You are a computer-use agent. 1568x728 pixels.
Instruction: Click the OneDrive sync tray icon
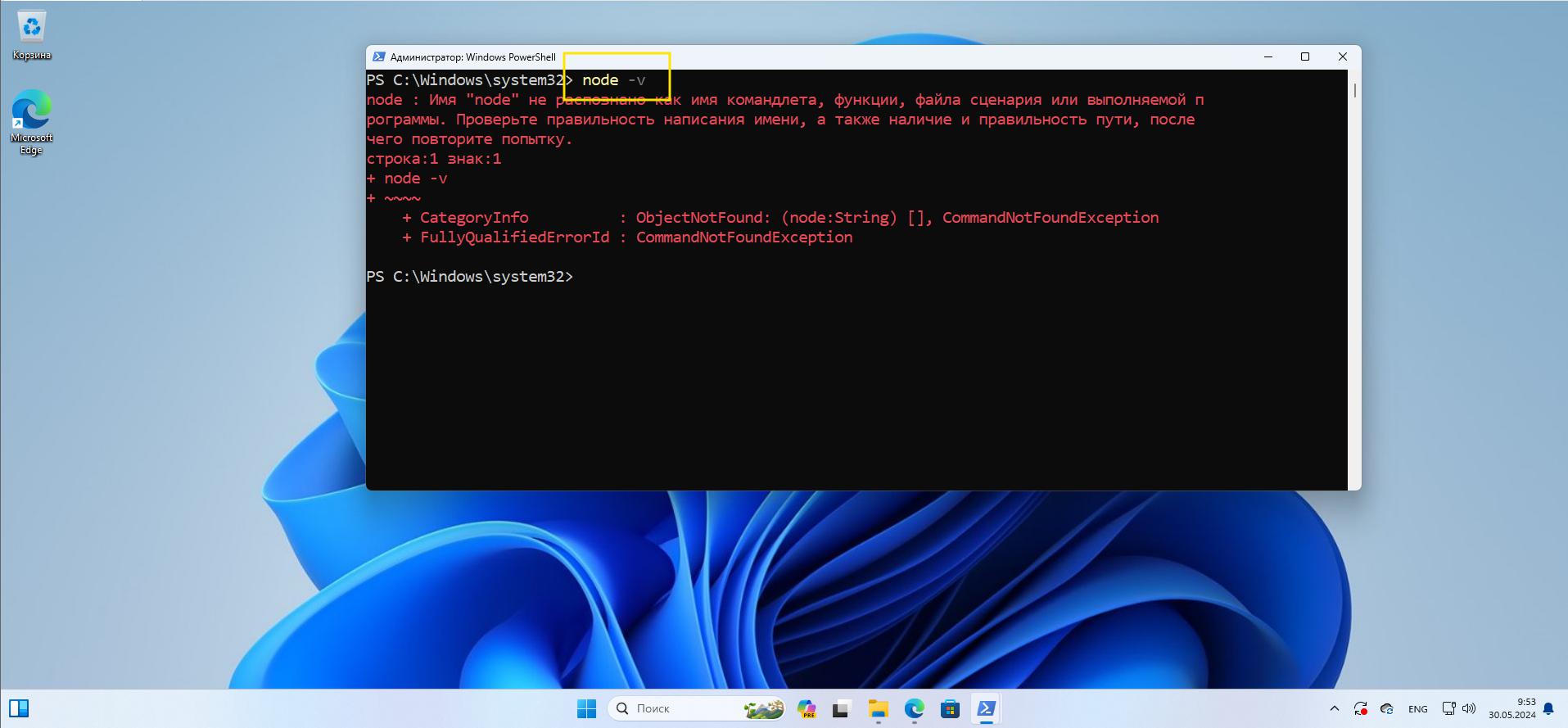1386,708
